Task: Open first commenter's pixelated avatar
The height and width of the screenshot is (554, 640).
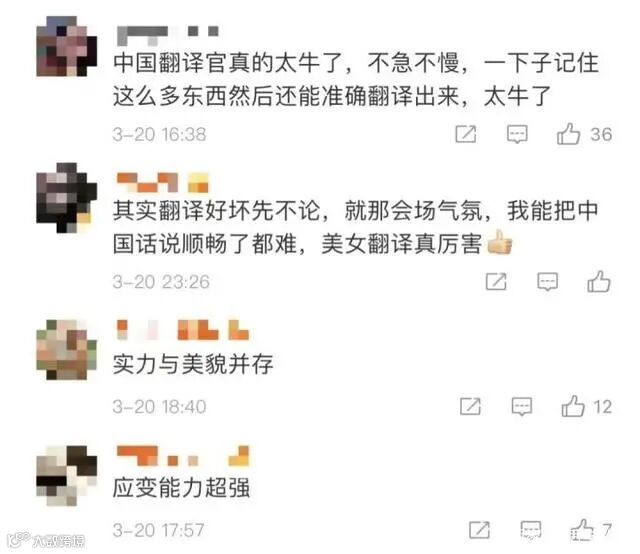Action: coord(67,46)
